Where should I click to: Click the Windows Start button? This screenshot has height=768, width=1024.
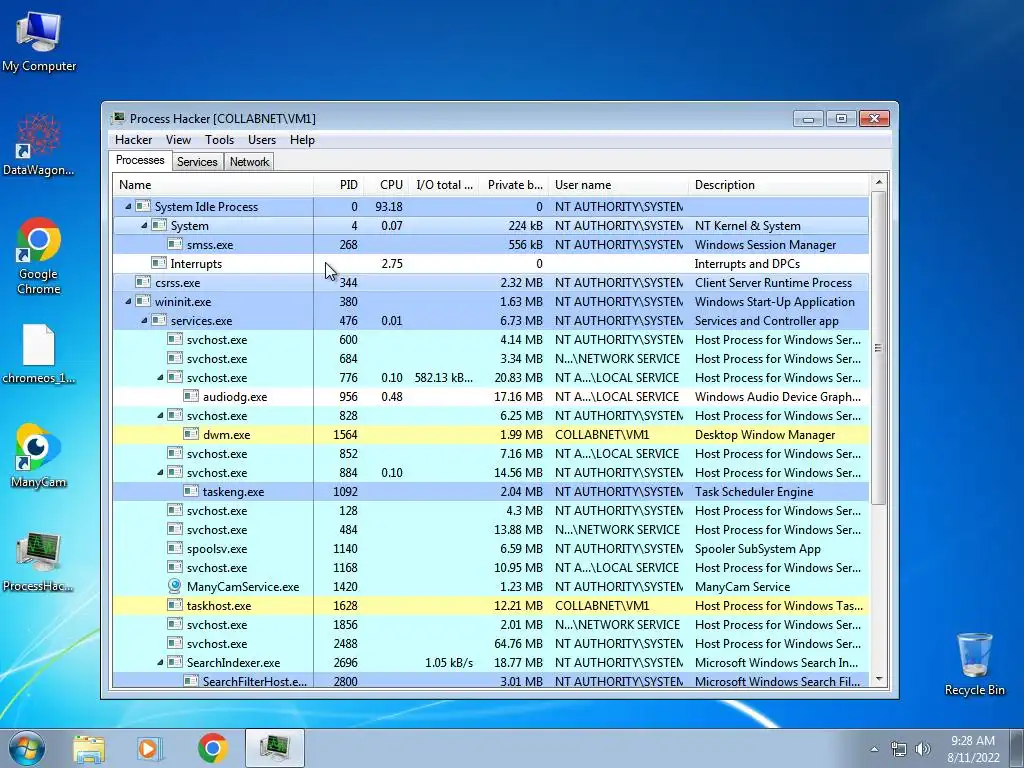coord(27,748)
